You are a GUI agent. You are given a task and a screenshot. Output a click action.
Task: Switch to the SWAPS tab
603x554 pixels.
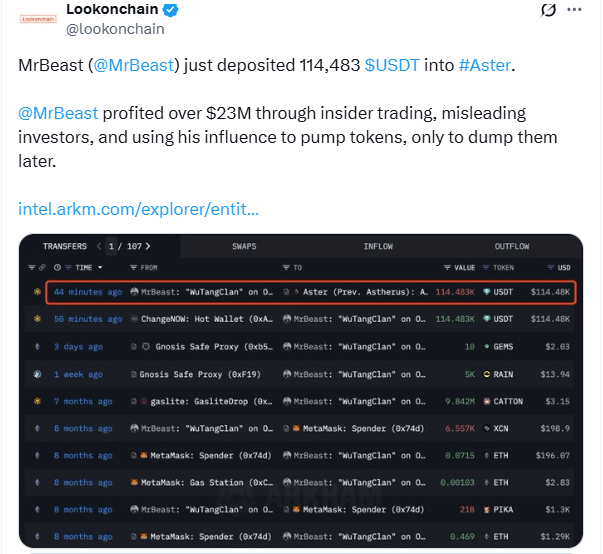tap(245, 246)
